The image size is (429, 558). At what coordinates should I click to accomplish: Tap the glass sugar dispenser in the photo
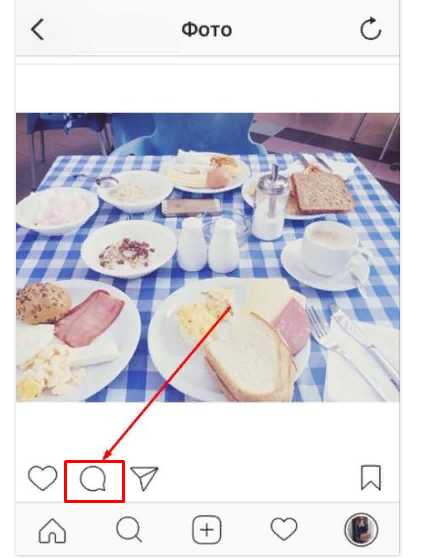coord(269,204)
